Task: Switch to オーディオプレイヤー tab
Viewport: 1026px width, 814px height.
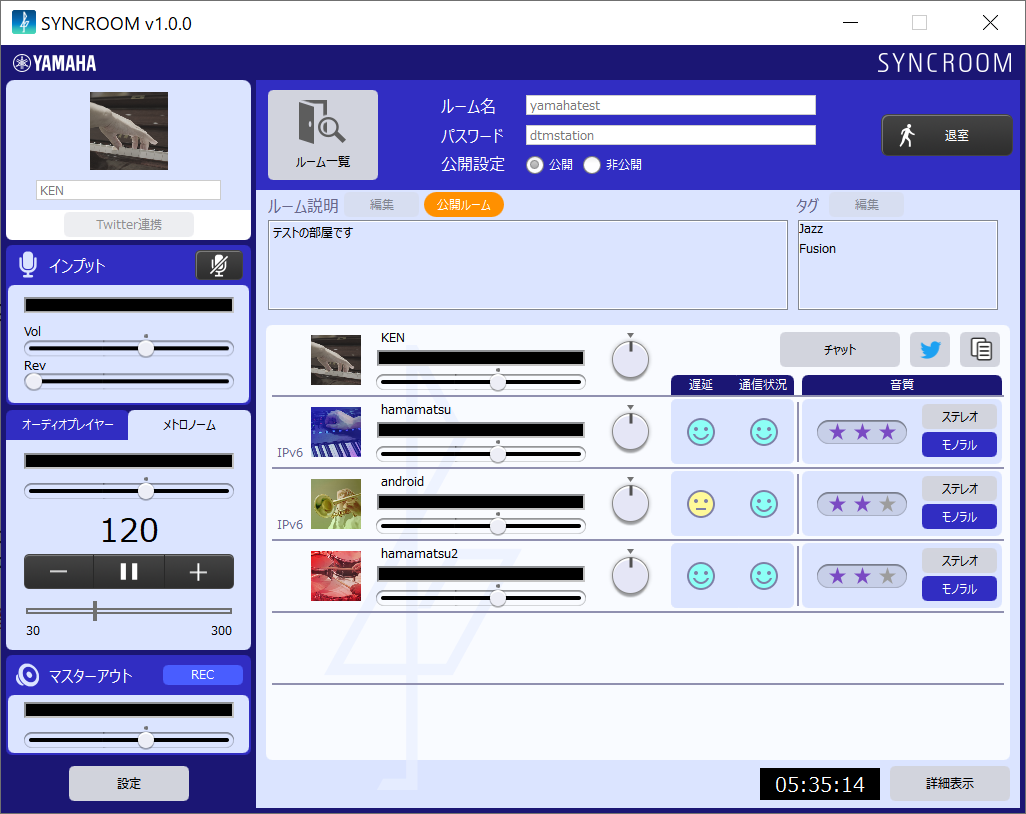Action: click(67, 425)
